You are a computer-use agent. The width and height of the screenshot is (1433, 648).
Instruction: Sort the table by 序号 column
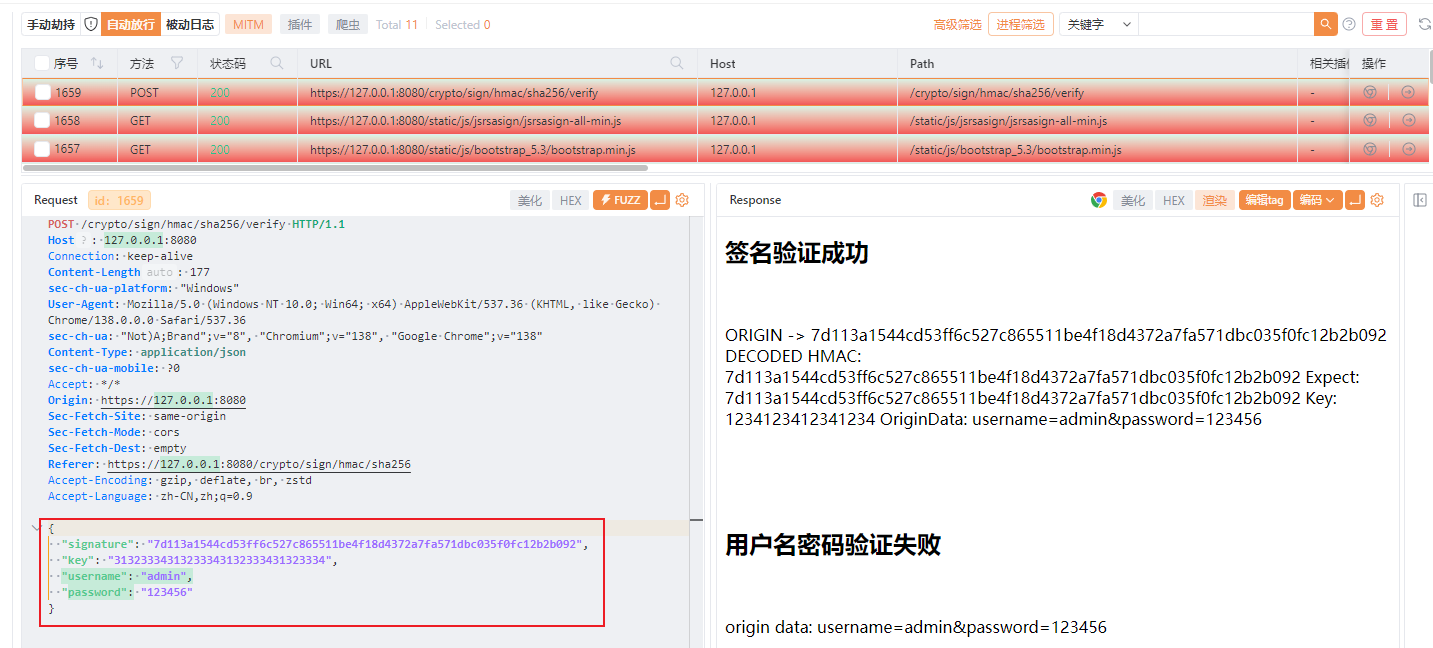tap(97, 63)
